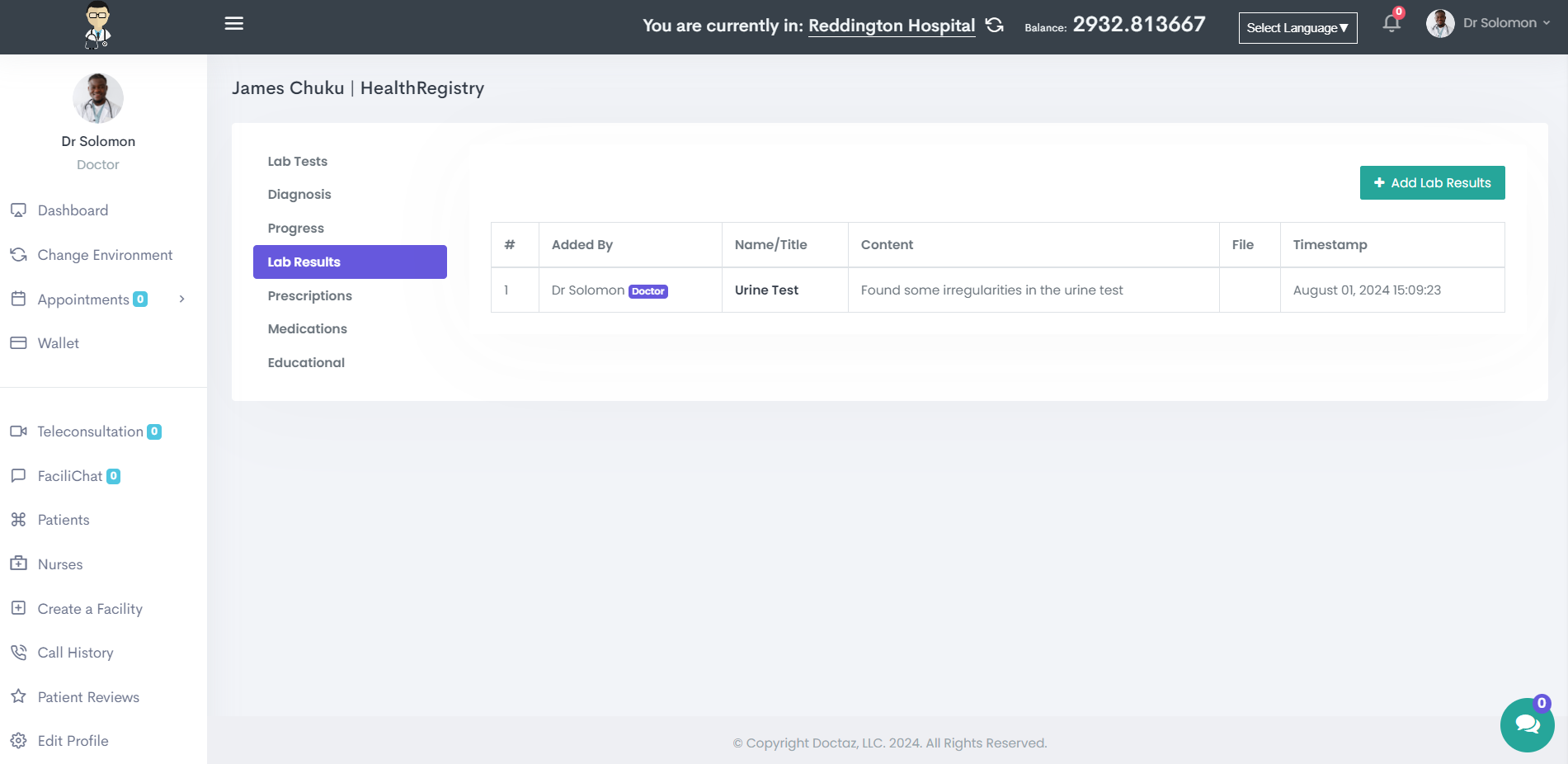Click the Call History phone icon
The image size is (1568, 764).
(x=18, y=653)
